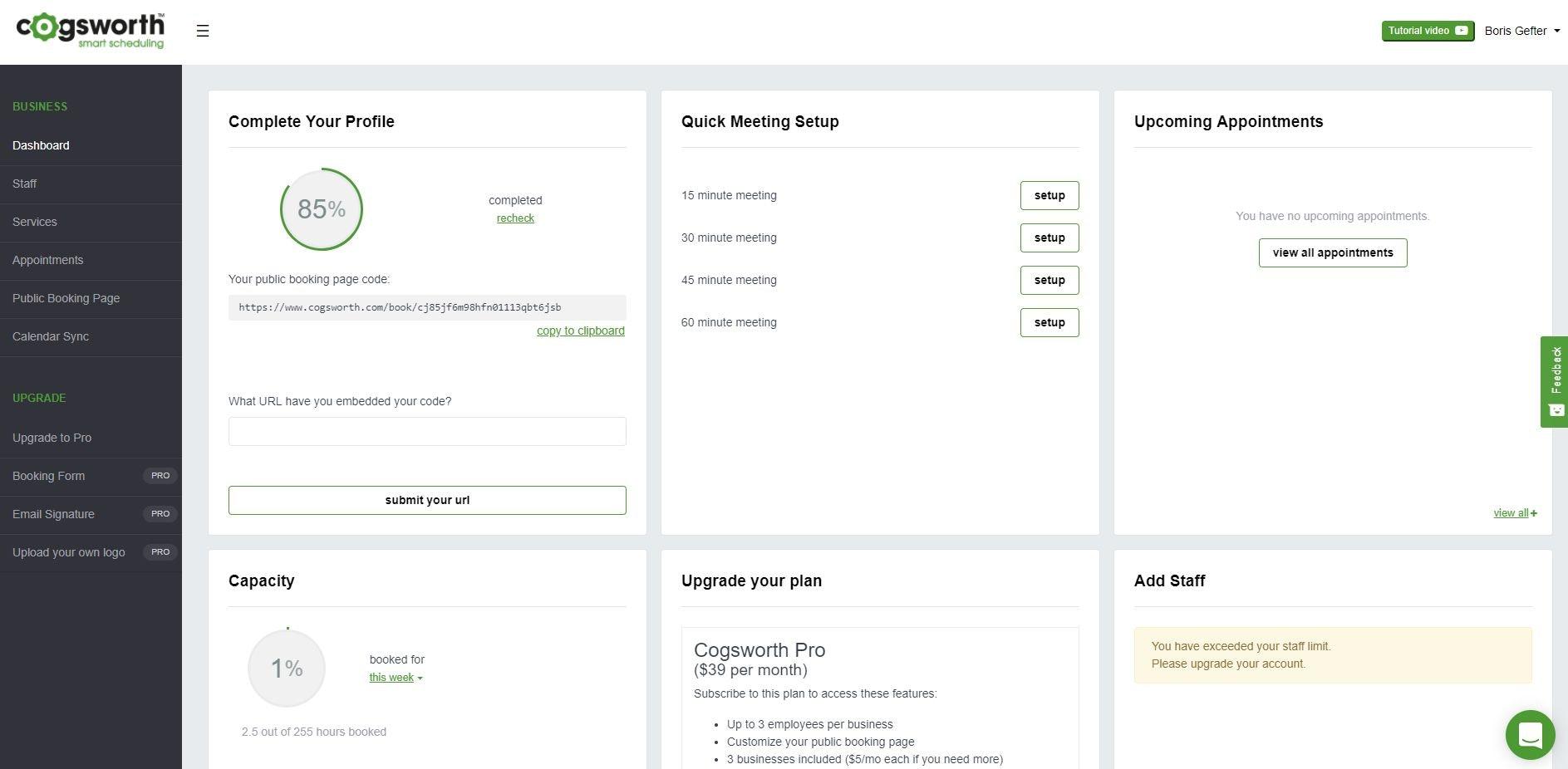Click the 'Cogsworth Pro' plan title

(759, 650)
